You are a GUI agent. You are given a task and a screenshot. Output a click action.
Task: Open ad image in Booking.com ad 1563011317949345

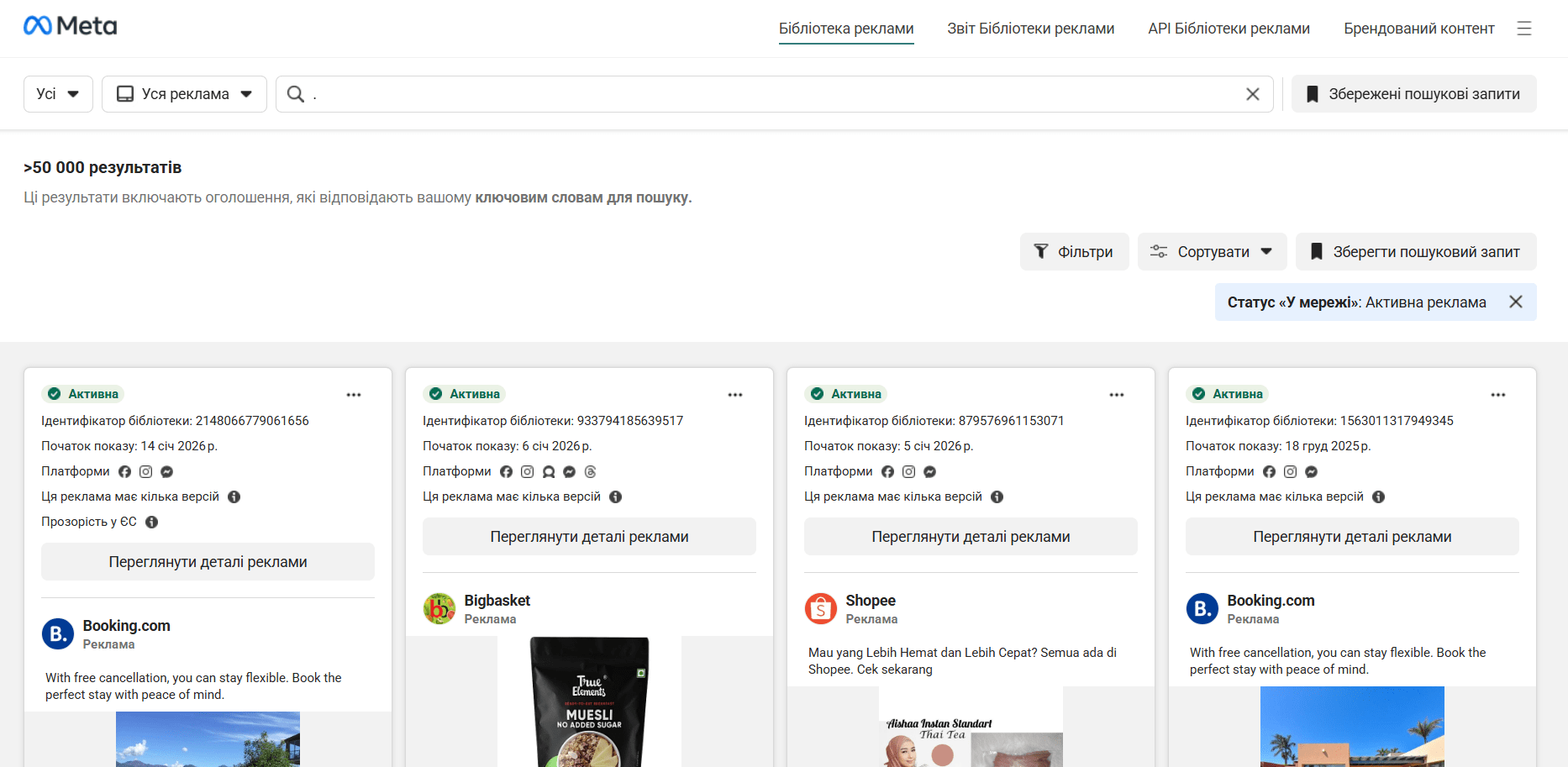[x=1352, y=727]
